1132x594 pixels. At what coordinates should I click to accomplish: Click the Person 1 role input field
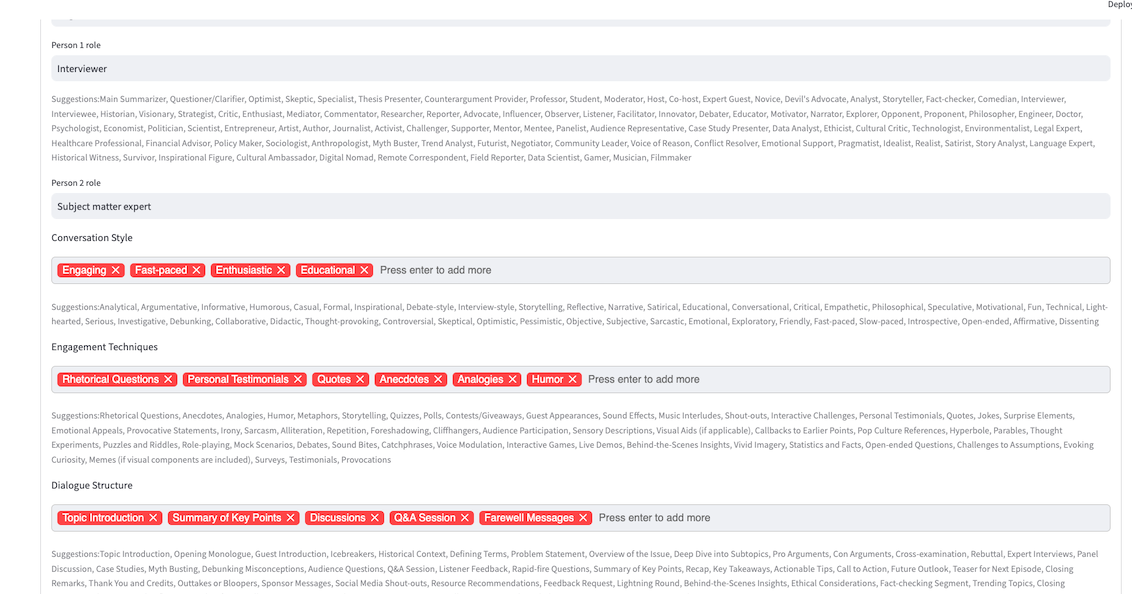(580, 69)
